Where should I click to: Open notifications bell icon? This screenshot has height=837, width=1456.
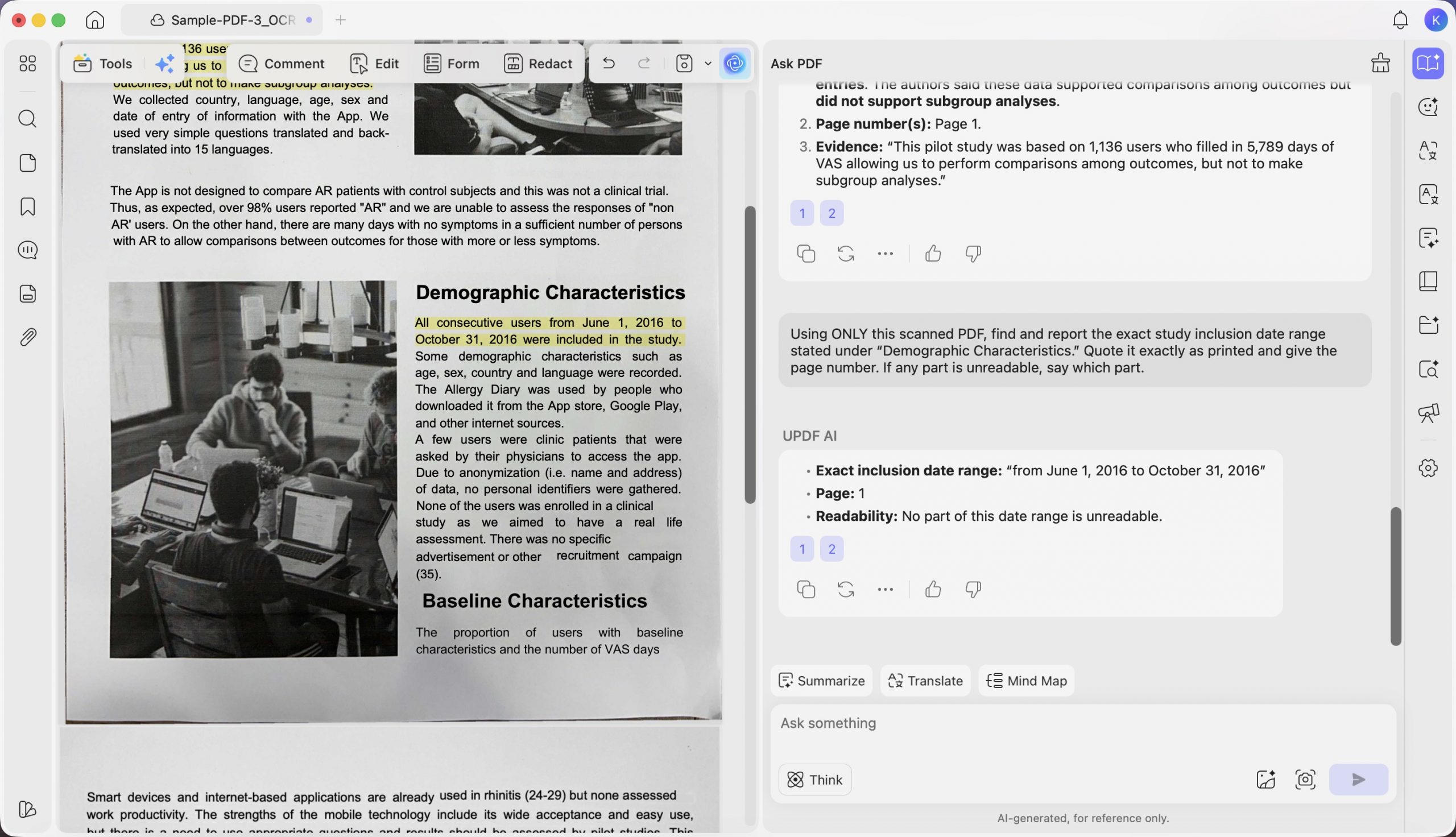pos(1400,20)
